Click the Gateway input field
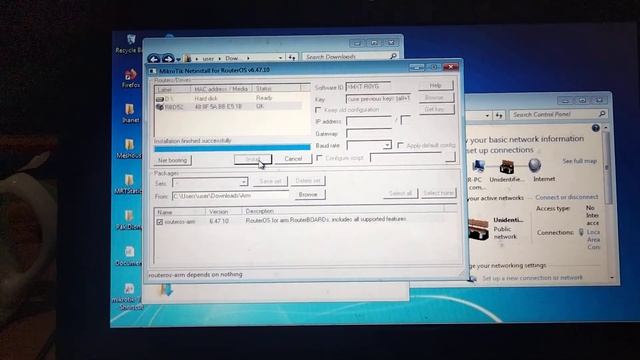 click(369, 133)
